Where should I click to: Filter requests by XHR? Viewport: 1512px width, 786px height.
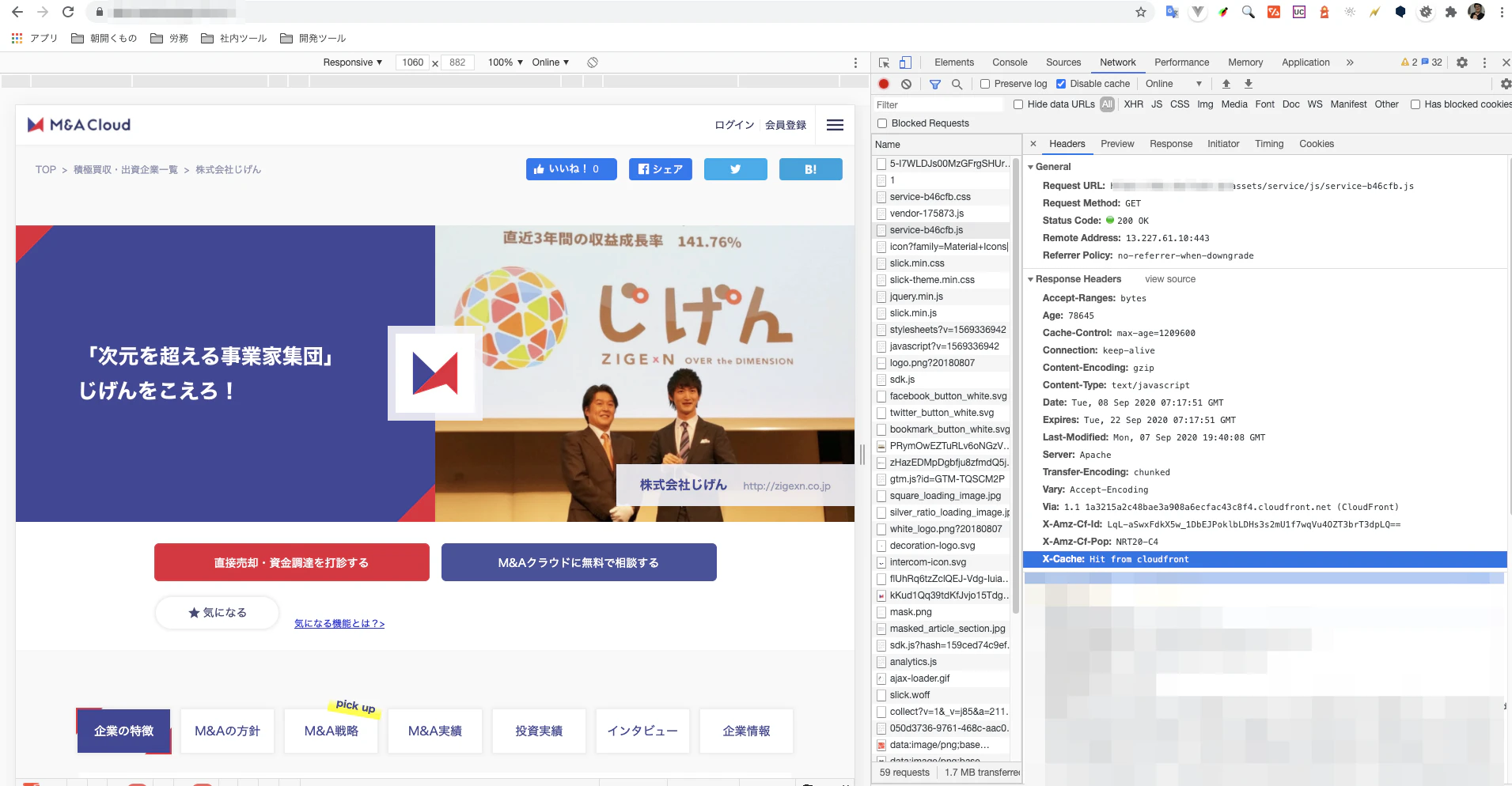1133,104
